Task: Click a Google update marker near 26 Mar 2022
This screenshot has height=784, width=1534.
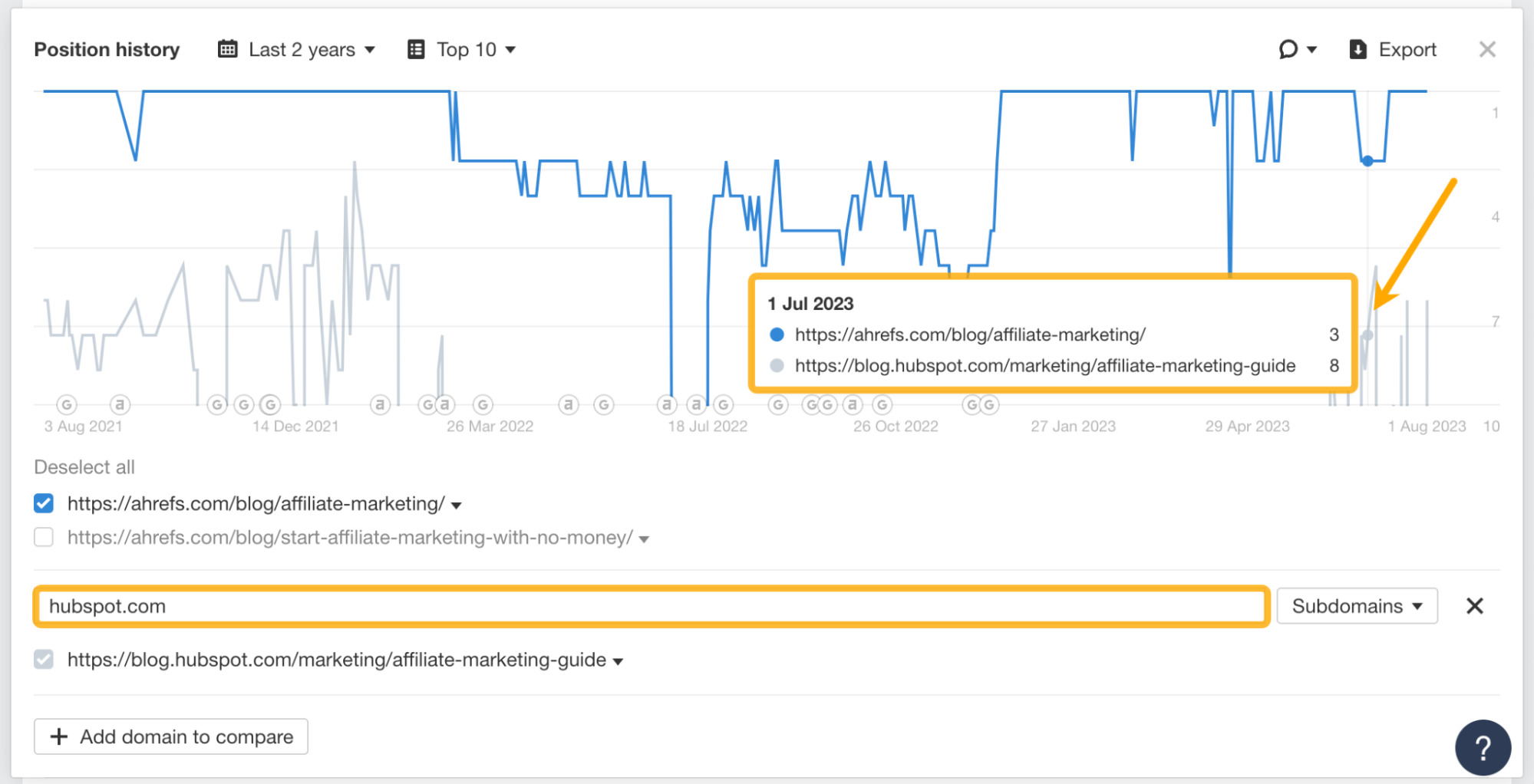Action: (483, 404)
